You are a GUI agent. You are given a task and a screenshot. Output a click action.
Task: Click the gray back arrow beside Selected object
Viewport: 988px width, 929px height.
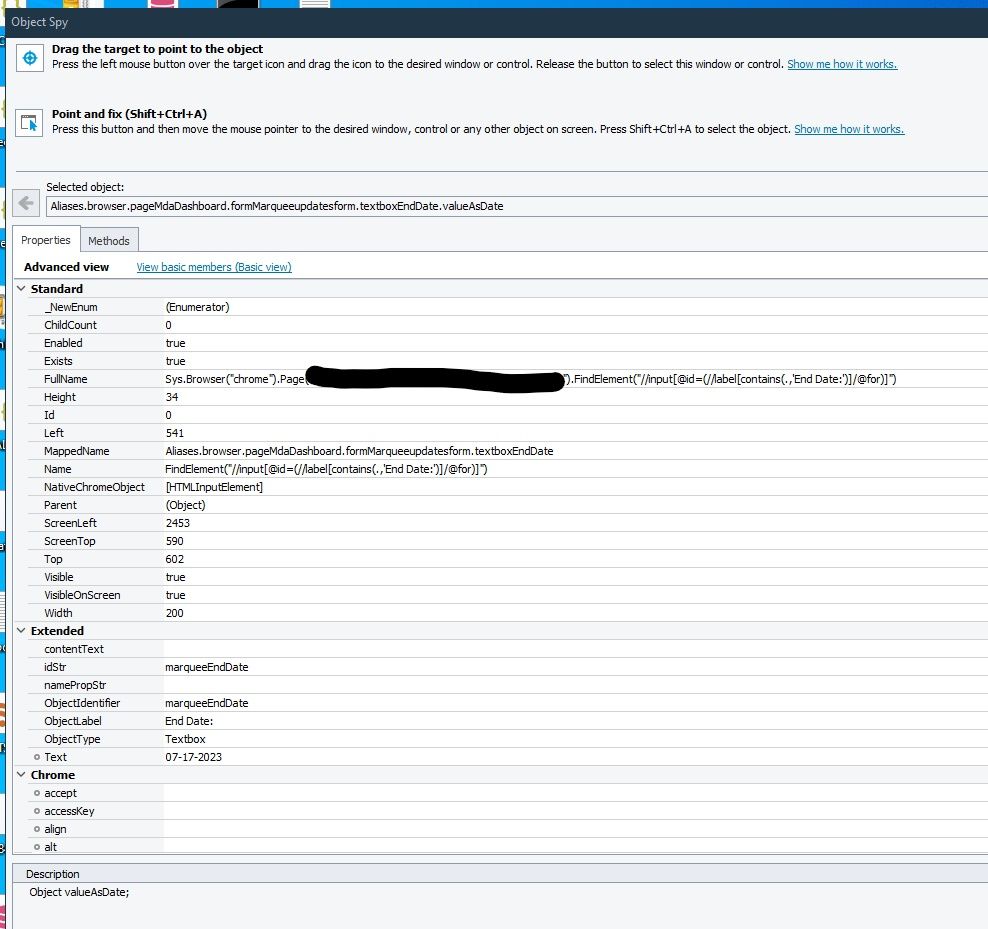(27, 204)
